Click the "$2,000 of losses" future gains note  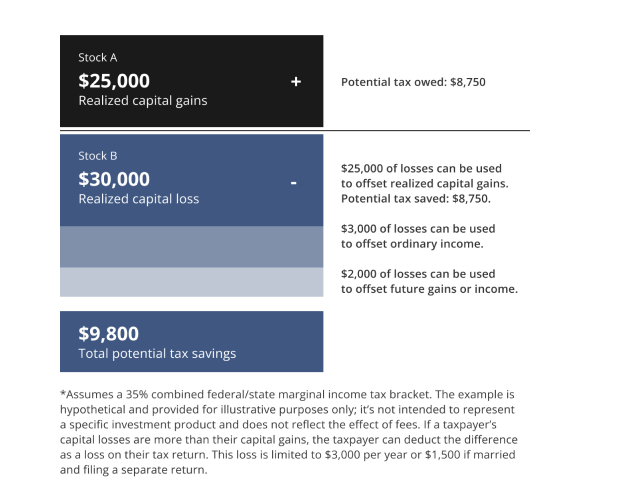(x=418, y=274)
